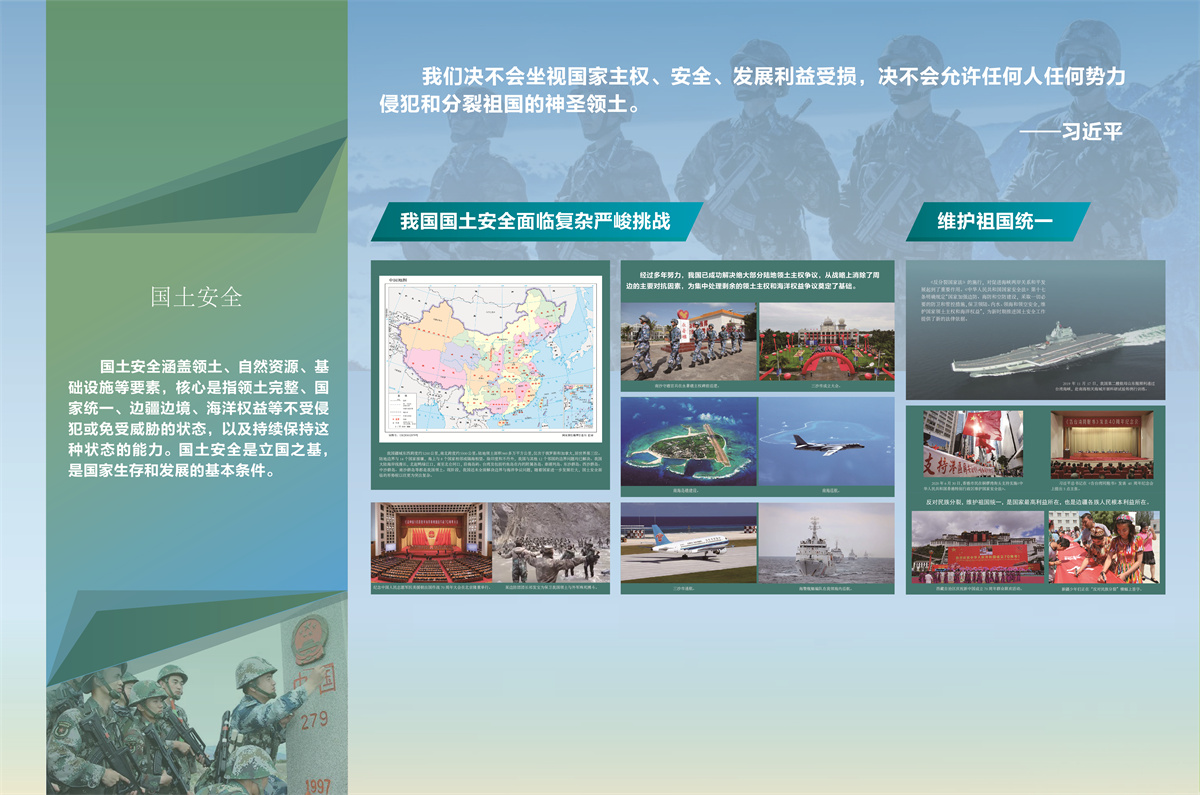Select the Great Hall assembly photo
The width and height of the screenshot is (1200, 795).
coord(431,542)
